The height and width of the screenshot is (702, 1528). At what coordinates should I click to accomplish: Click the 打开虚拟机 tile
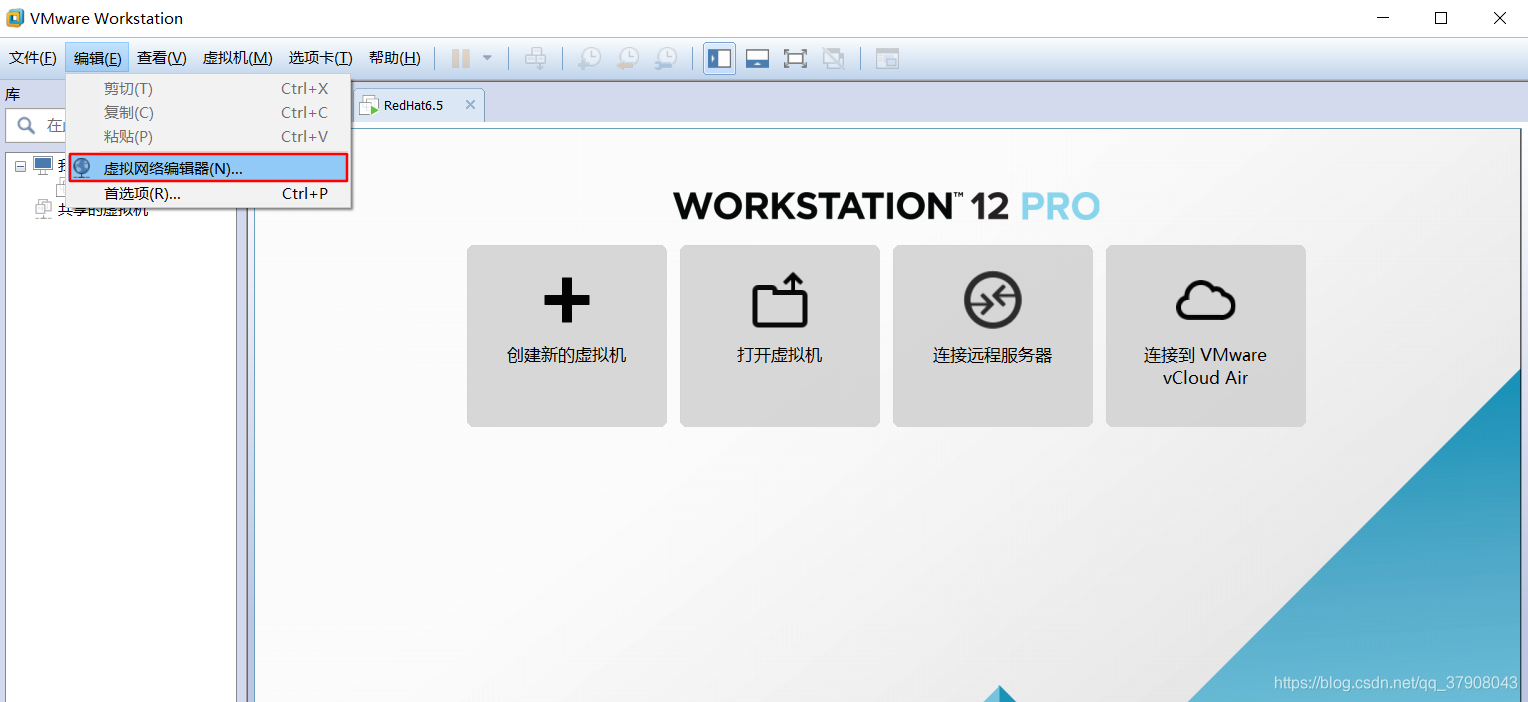(x=780, y=336)
